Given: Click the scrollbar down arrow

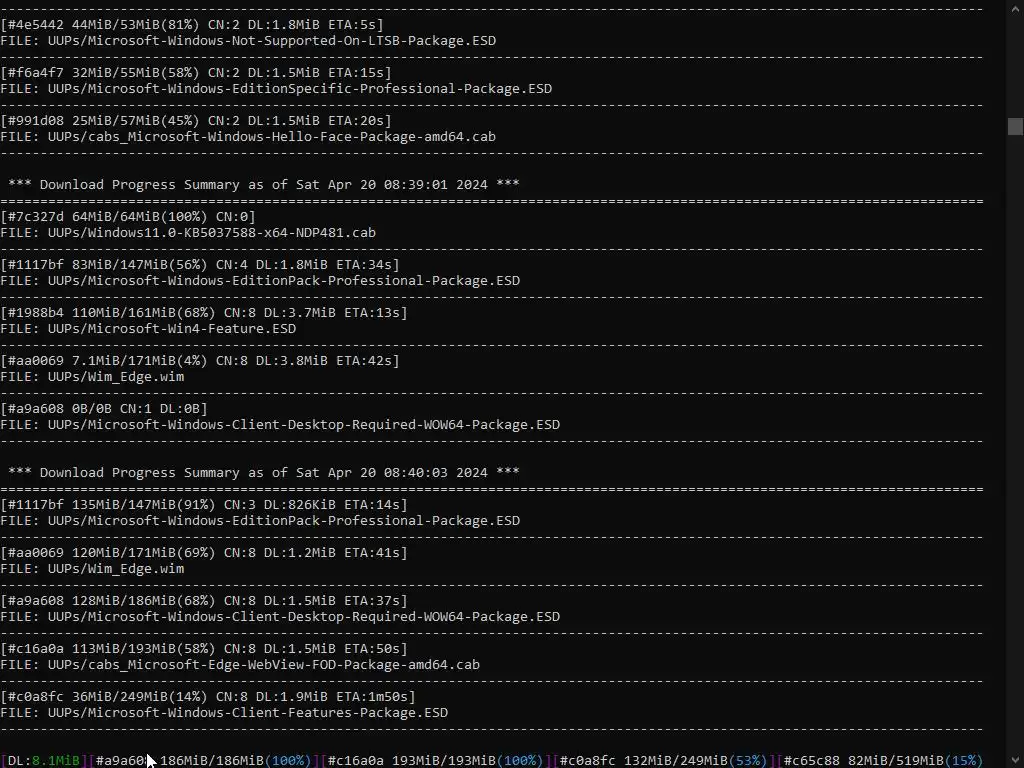Looking at the screenshot, I should pos(1015,760).
